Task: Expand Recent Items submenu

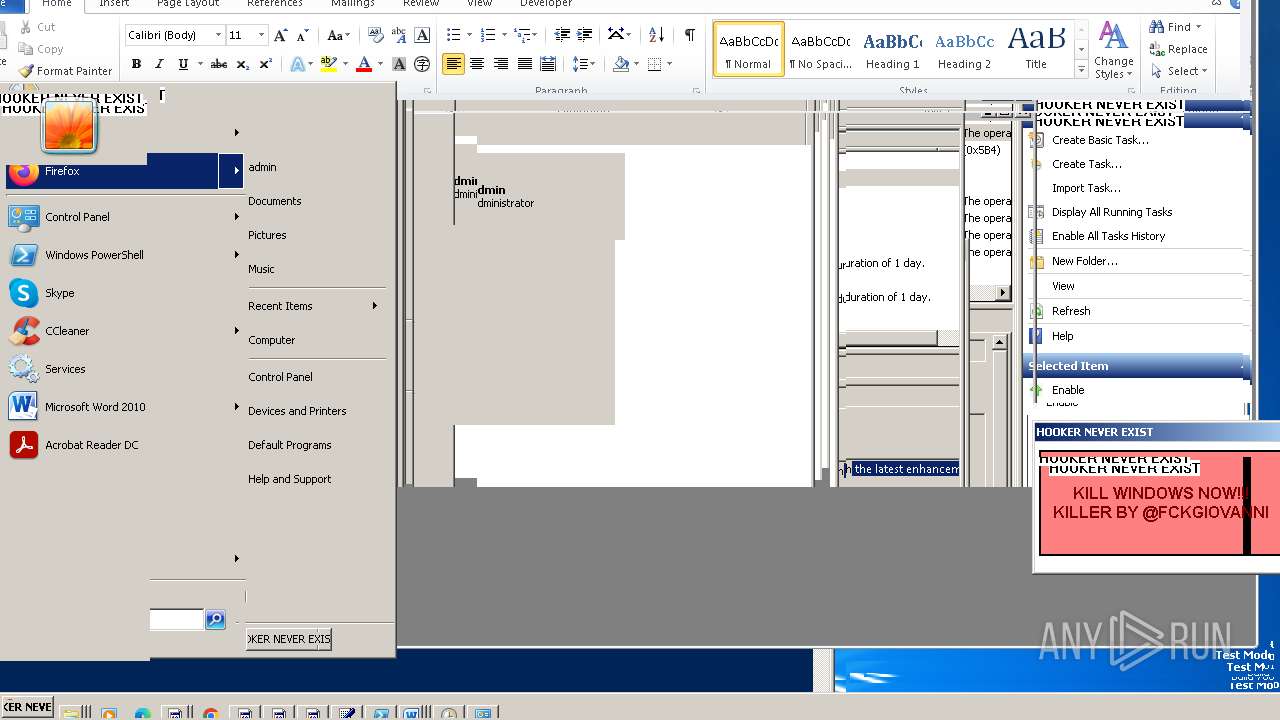Action: pos(317,306)
